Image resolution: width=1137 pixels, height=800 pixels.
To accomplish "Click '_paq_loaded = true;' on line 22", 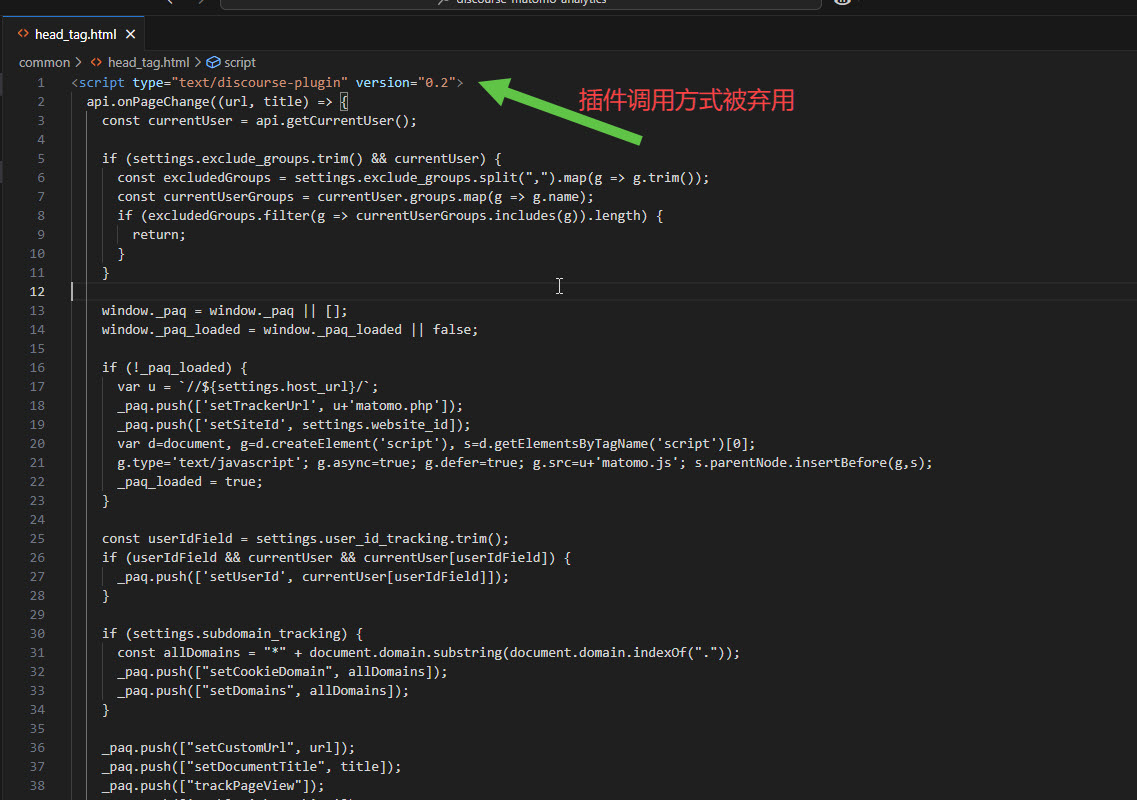I will point(190,482).
